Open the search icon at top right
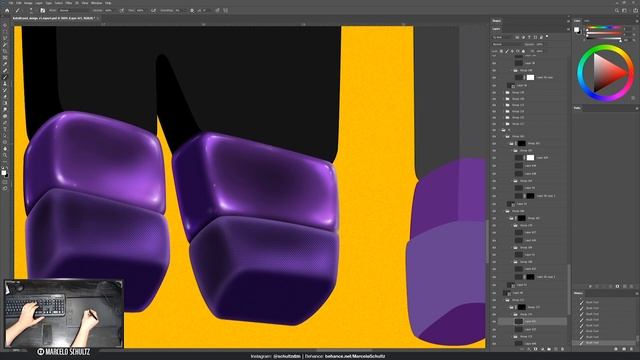This screenshot has height=360, width=640. point(617,10)
